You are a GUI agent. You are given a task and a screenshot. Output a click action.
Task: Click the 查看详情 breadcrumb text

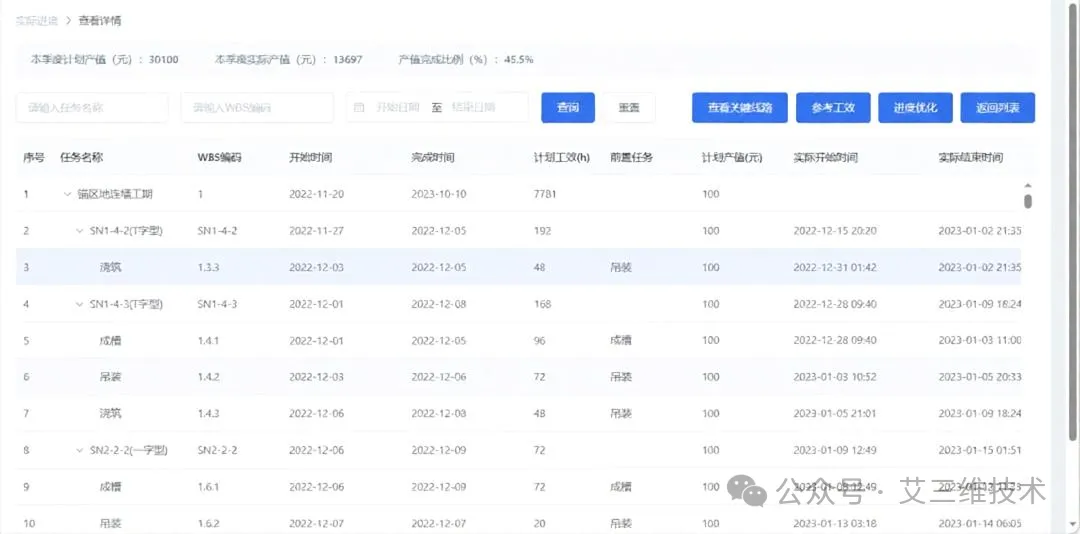pyautogui.click(x=101, y=21)
